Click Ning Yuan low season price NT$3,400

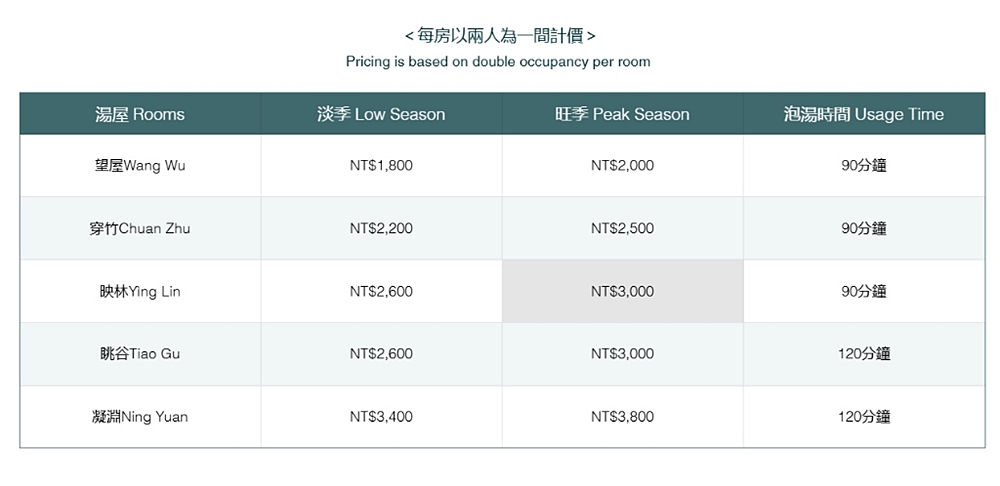[x=381, y=417]
